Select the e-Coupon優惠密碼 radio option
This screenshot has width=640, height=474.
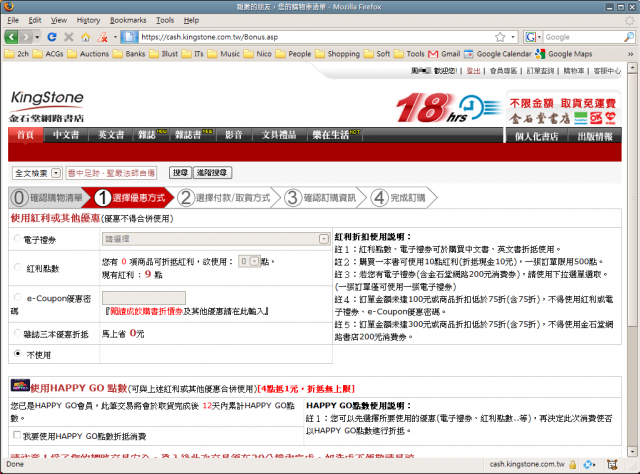17,297
